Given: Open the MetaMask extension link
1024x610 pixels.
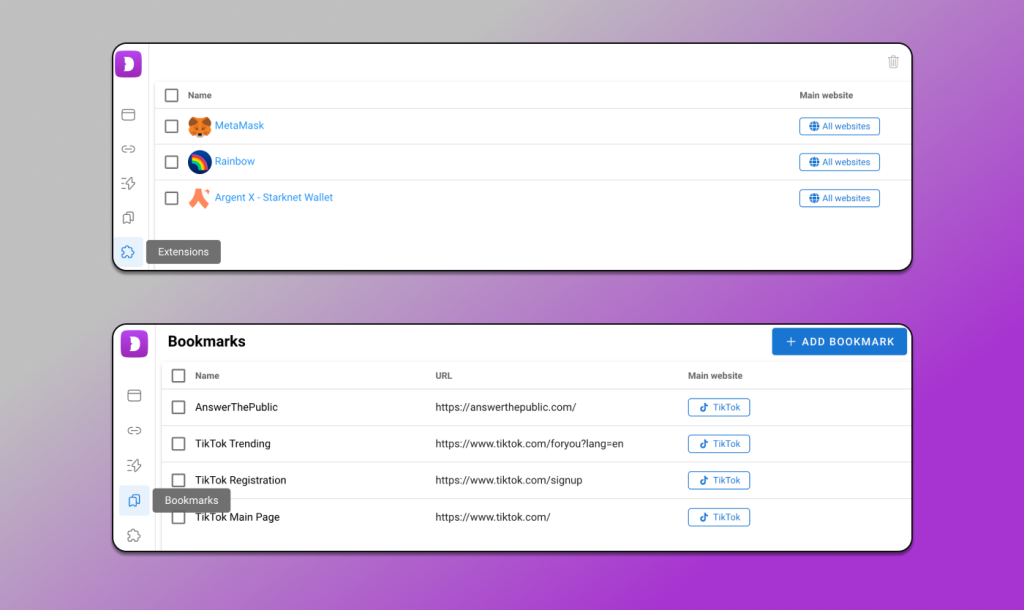Looking at the screenshot, I should coord(239,125).
